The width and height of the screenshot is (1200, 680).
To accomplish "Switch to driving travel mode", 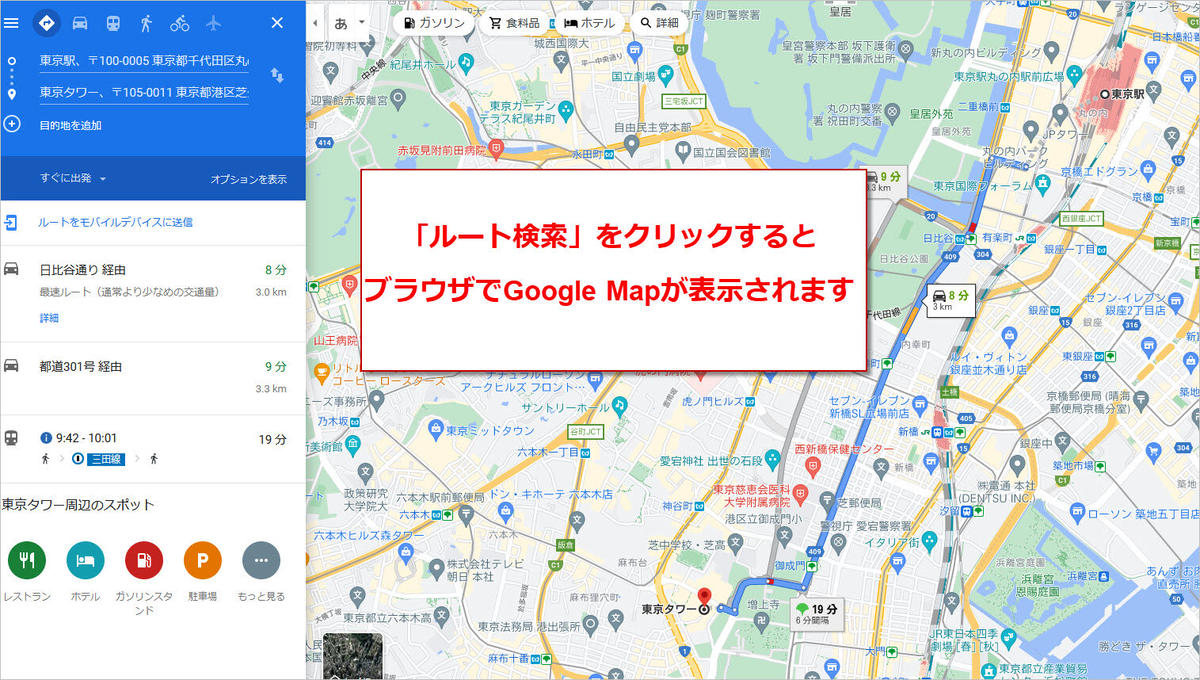I will click(80, 22).
